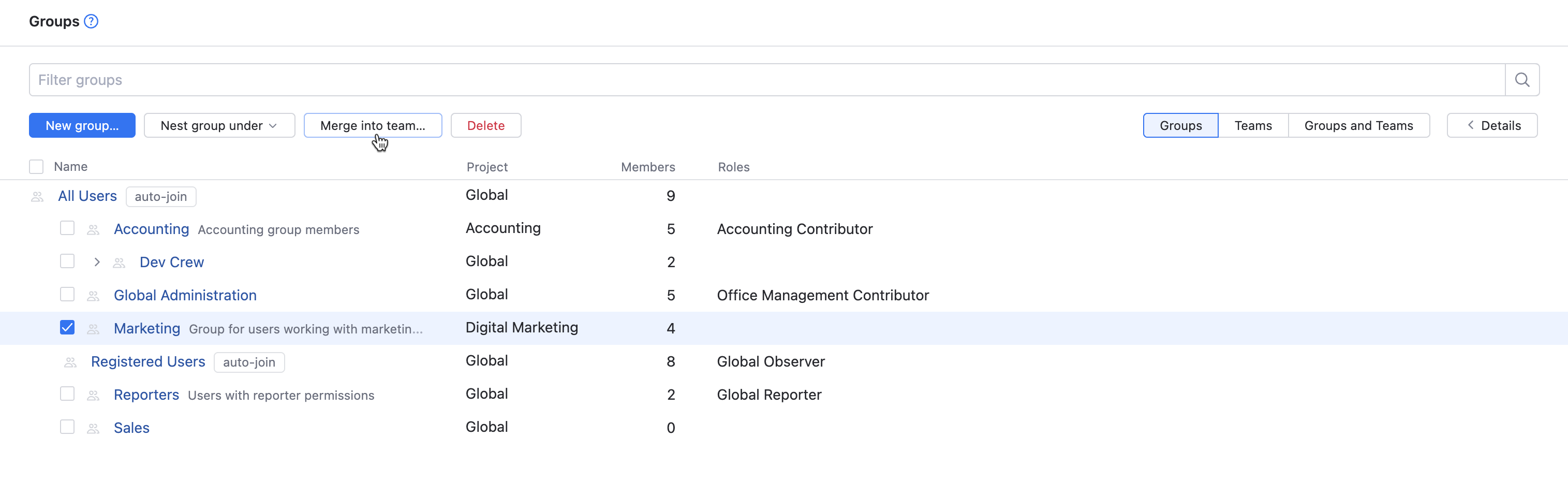
Task: Expand the Details side panel
Action: click(1492, 125)
